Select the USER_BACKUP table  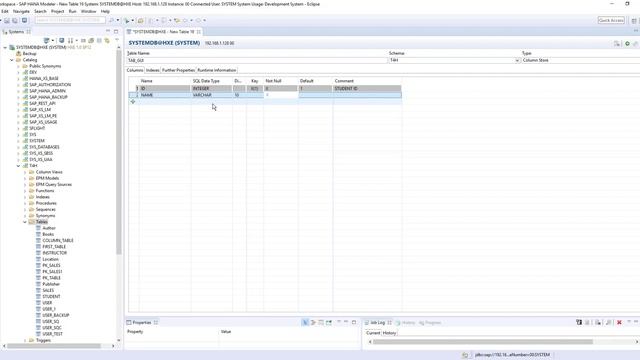[56, 316]
